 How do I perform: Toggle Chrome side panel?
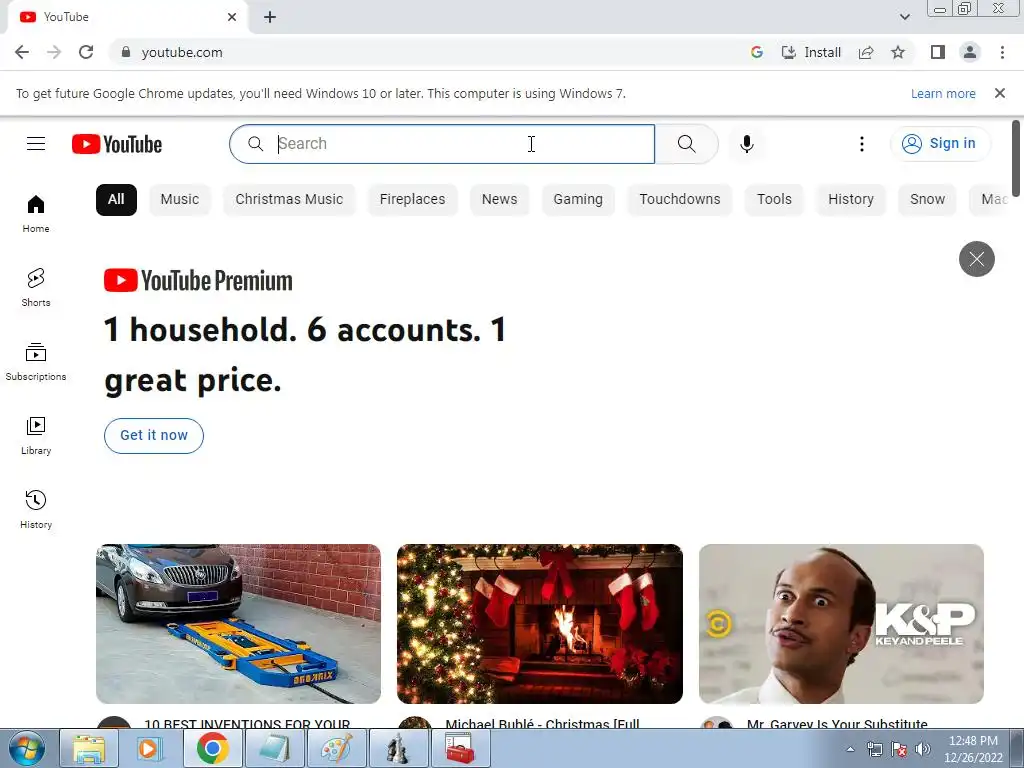[x=938, y=52]
